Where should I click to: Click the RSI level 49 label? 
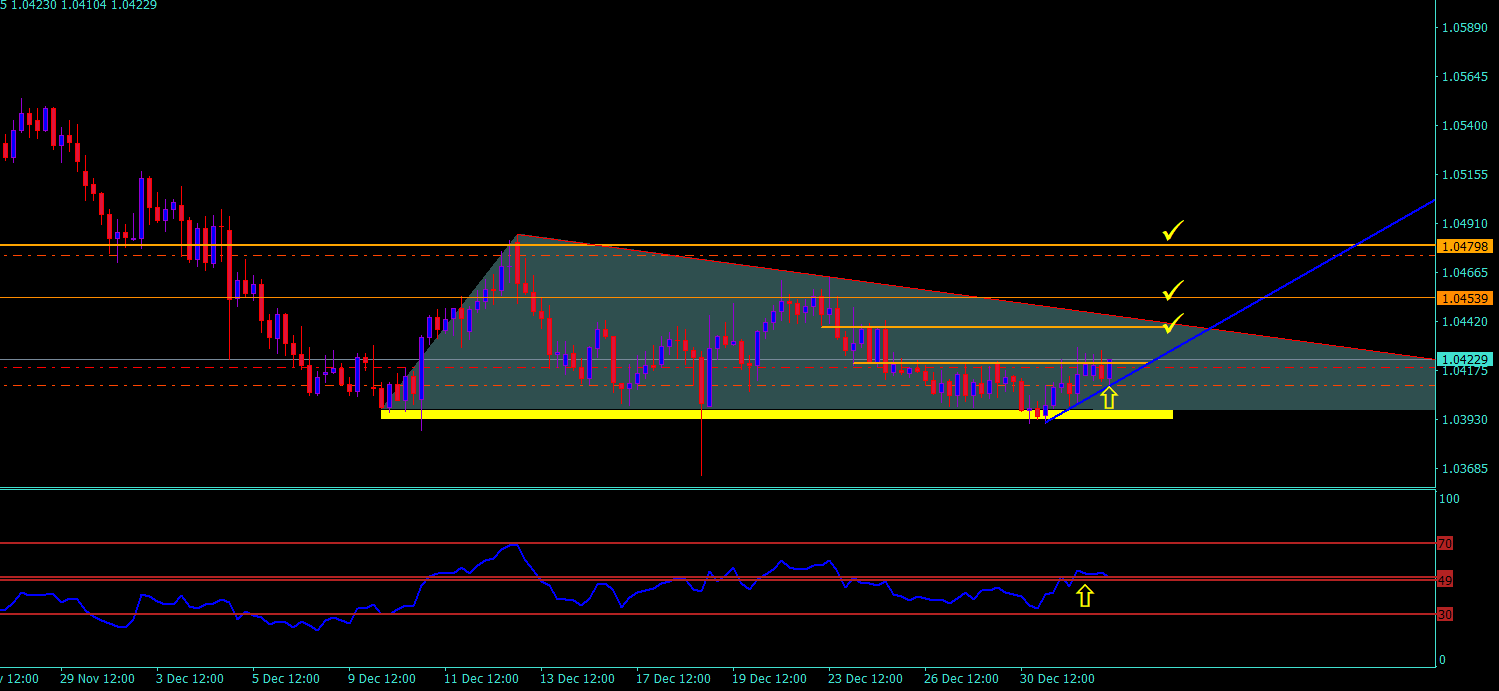pos(1444,580)
